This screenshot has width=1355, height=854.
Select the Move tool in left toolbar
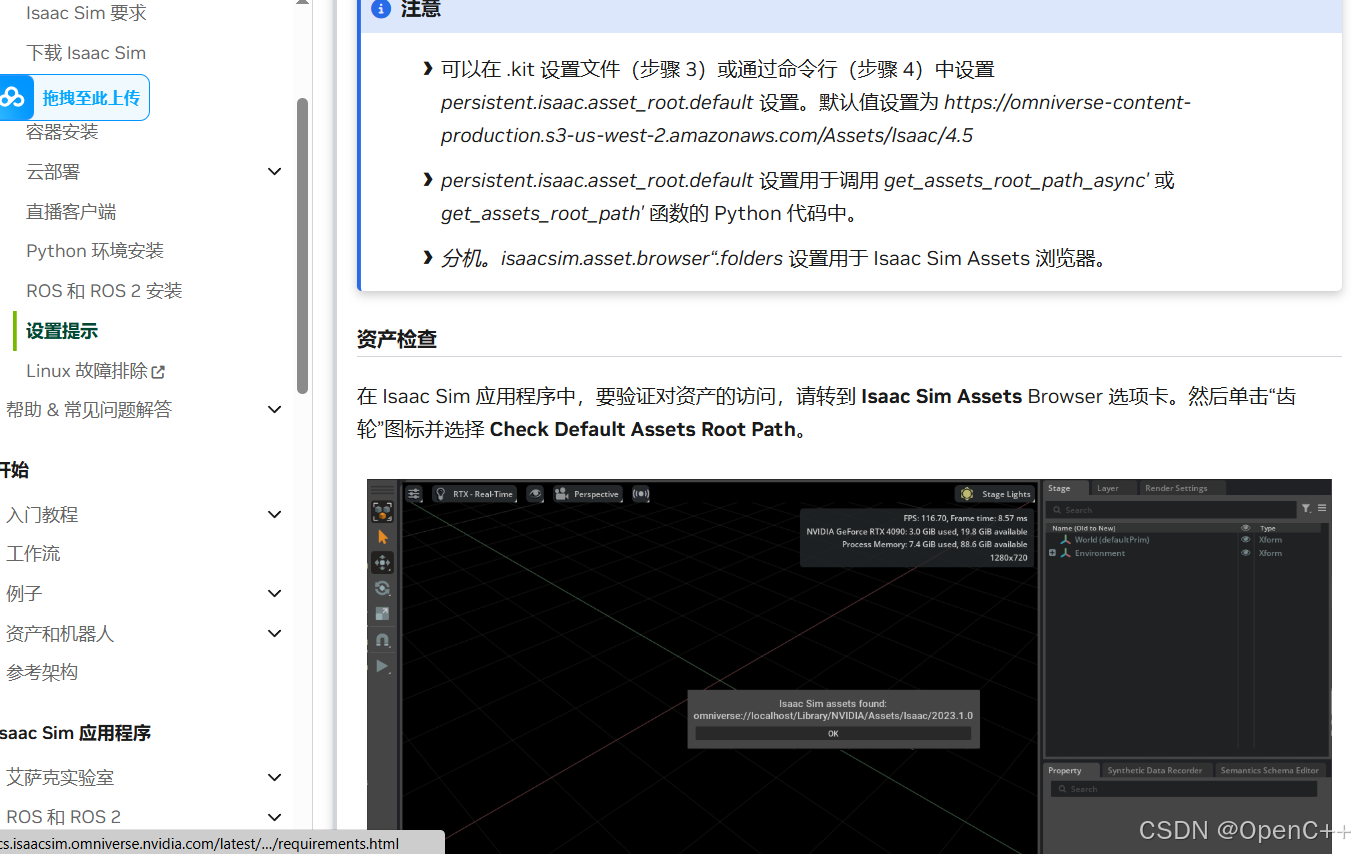(x=382, y=563)
